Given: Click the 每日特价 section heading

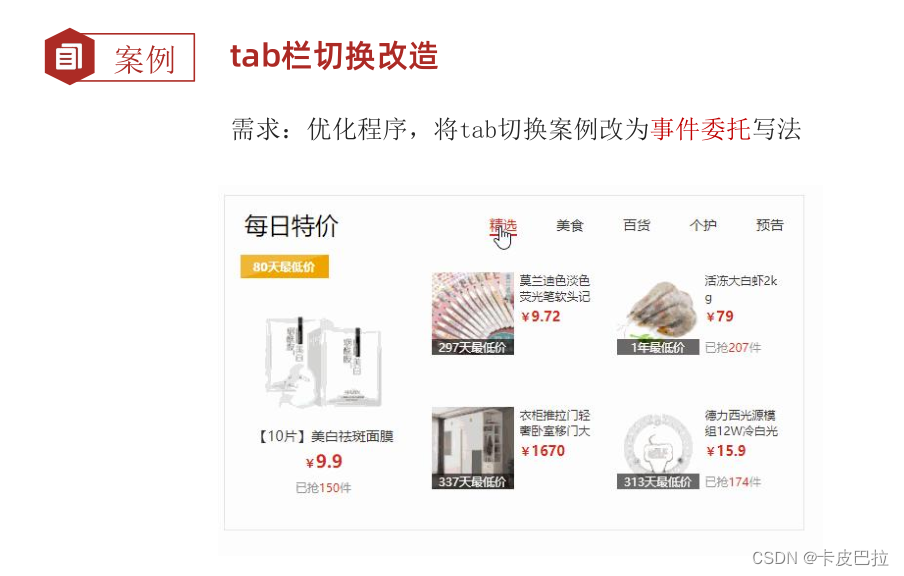Looking at the screenshot, I should [x=291, y=225].
